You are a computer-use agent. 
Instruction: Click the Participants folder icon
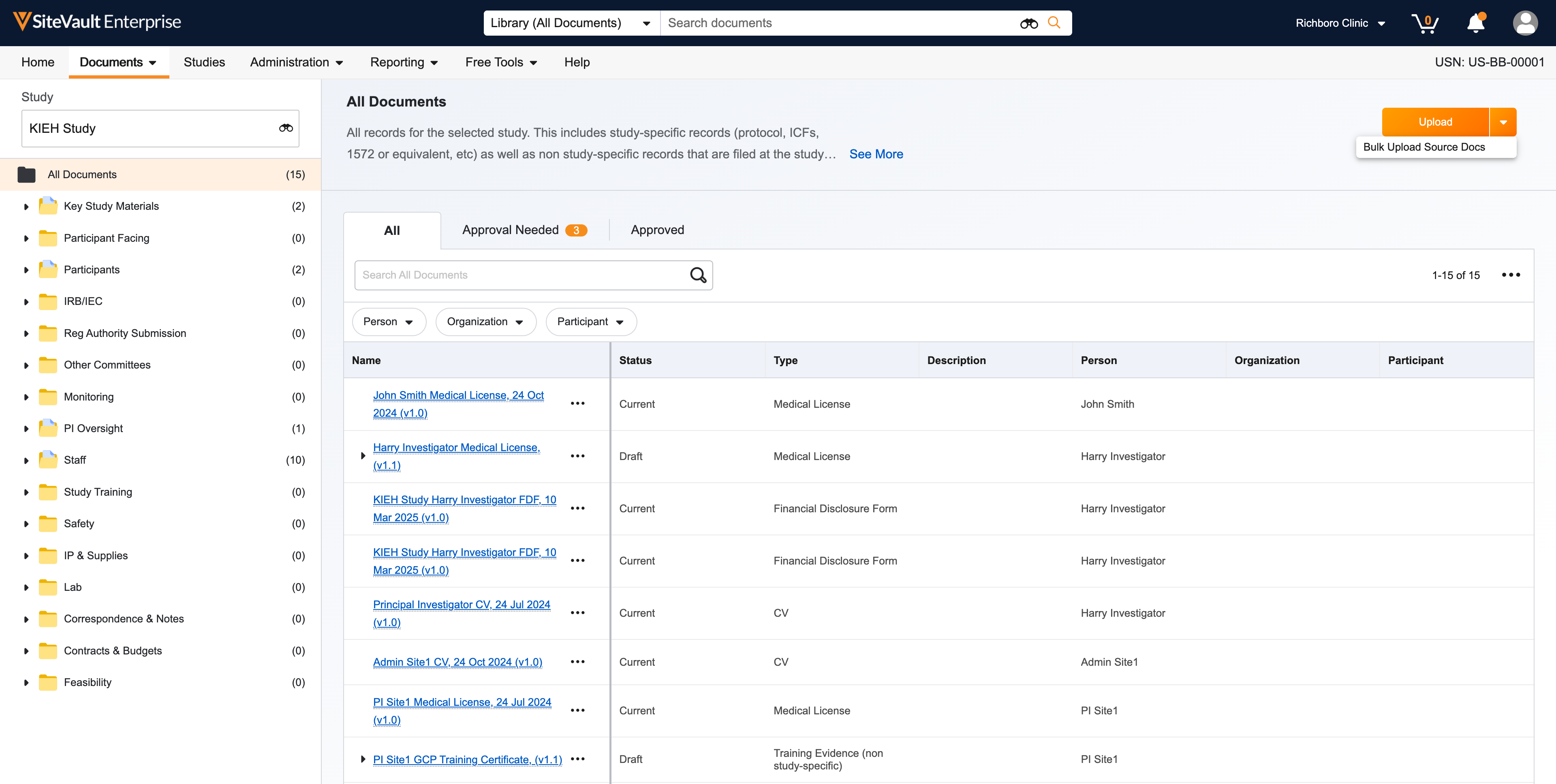coord(48,269)
